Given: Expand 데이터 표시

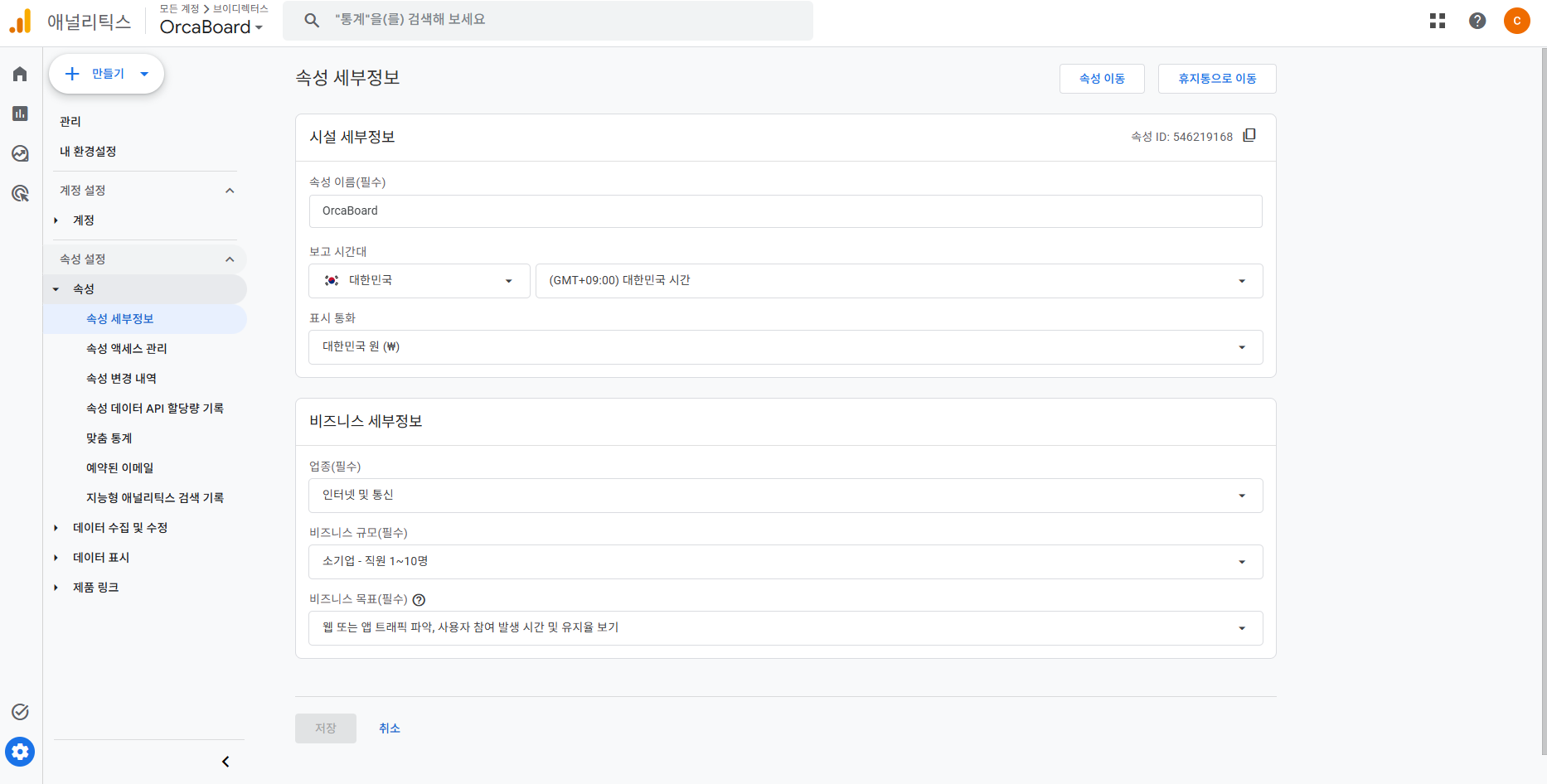Looking at the screenshot, I should coord(56,558).
